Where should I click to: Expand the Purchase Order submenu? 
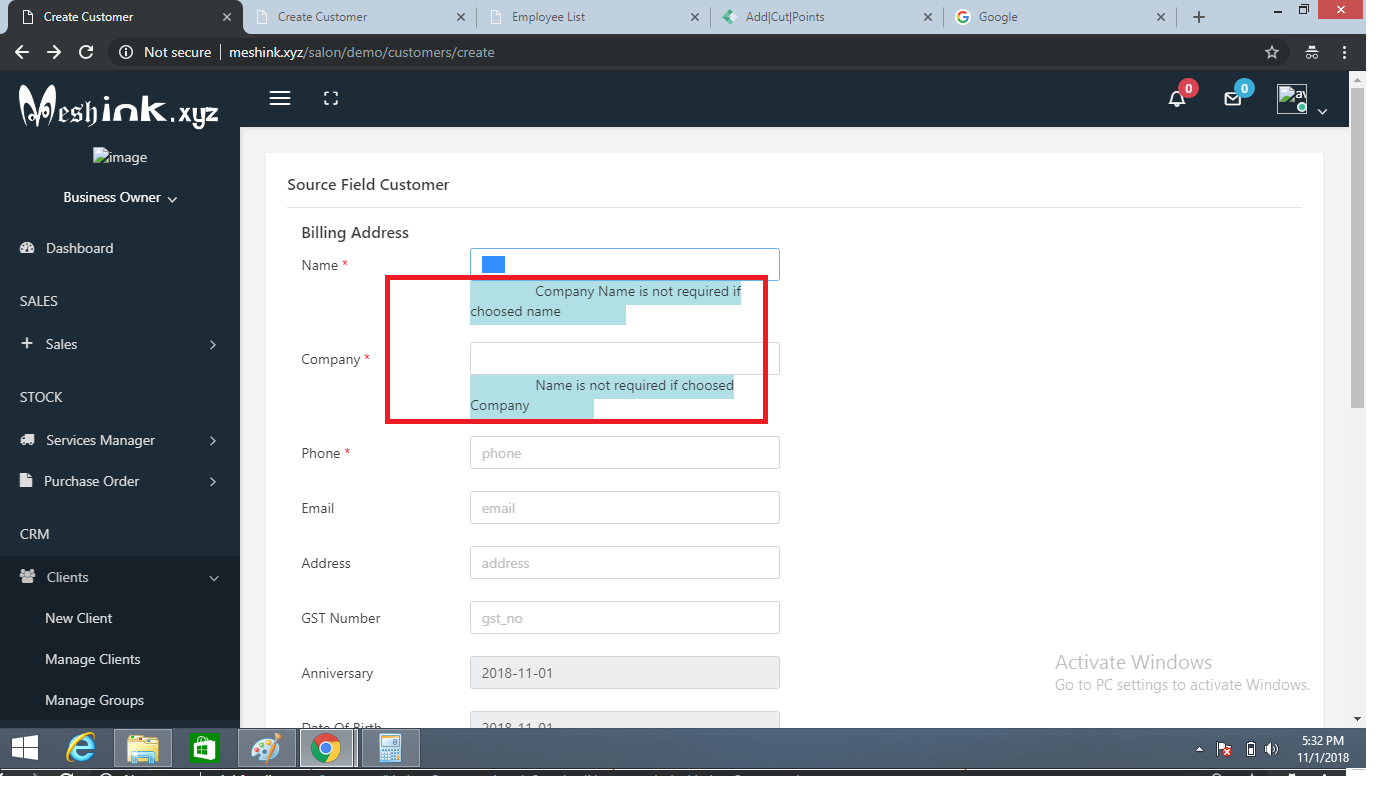213,481
